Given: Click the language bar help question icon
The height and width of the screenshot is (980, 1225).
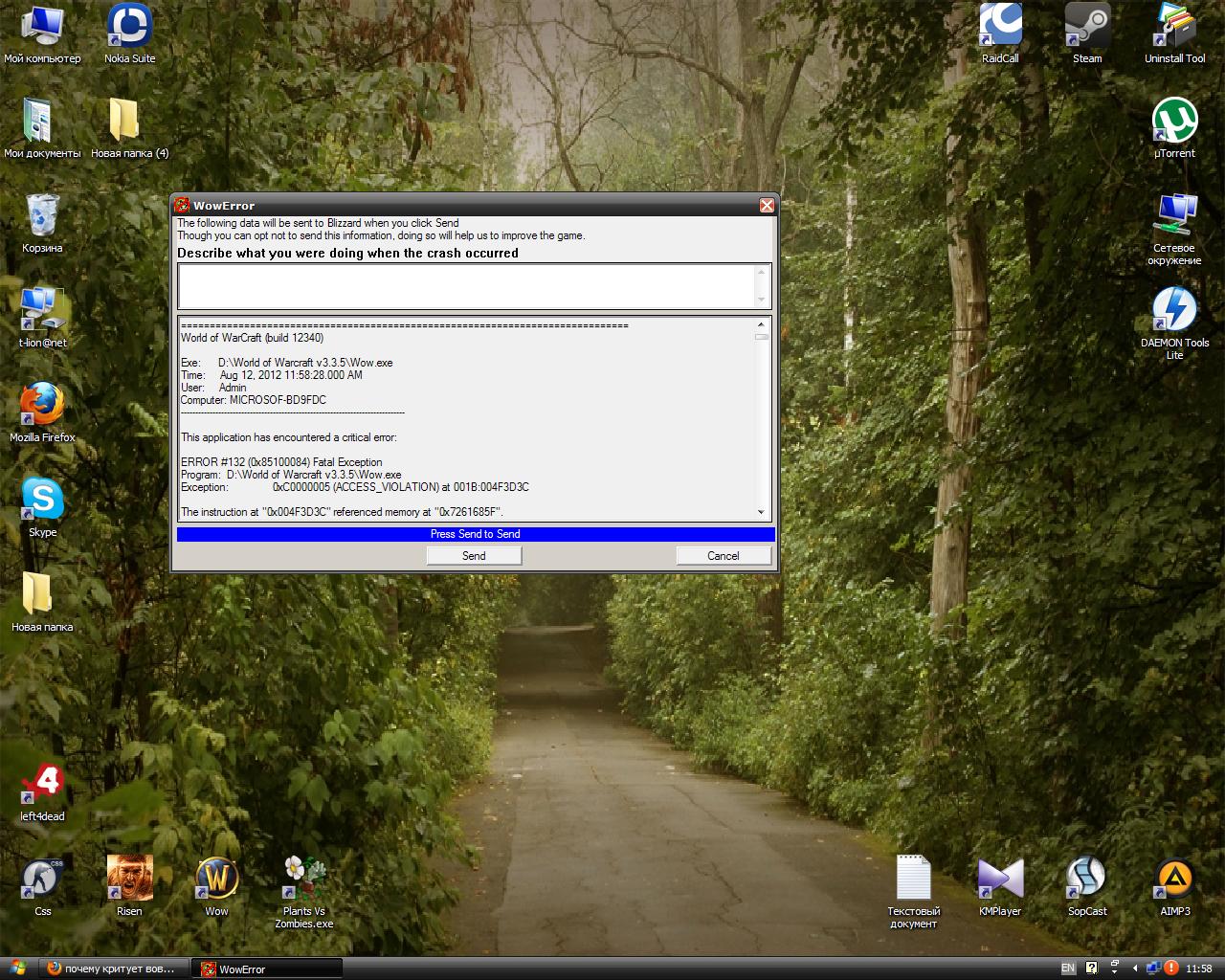Looking at the screenshot, I should (1093, 969).
